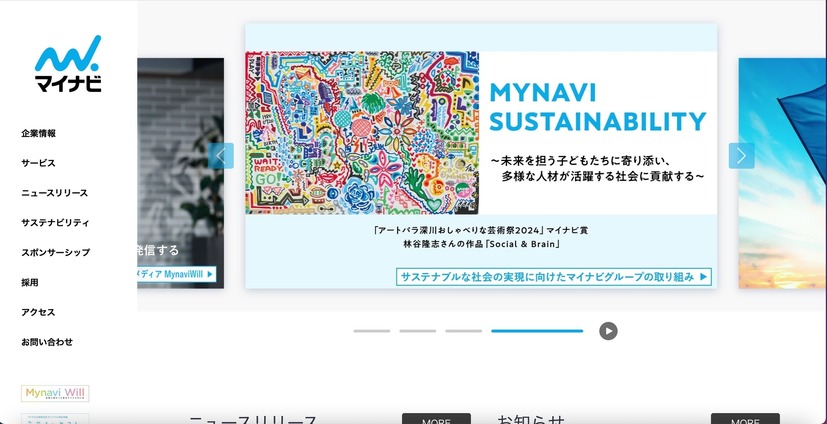This screenshot has width=827, height=424.
Task: Go to the サステナビリティ page
Action: click(56, 223)
